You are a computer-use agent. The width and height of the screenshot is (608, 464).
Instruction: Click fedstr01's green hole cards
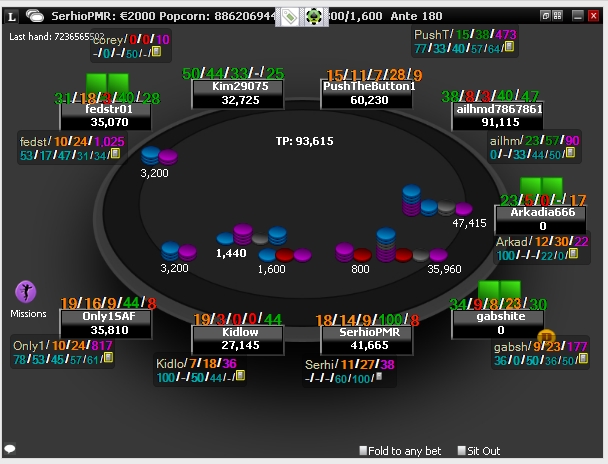[x=107, y=83]
